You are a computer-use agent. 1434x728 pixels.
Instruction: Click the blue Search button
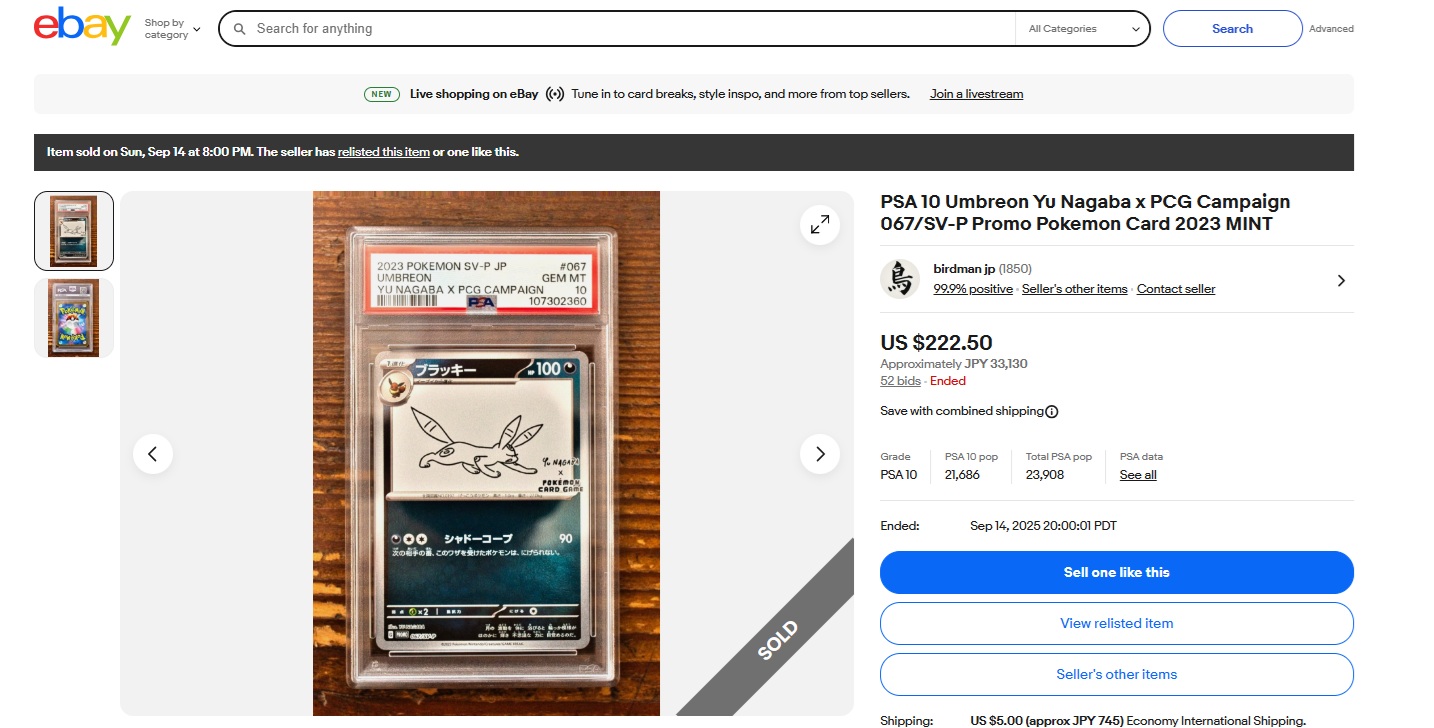1232,29
